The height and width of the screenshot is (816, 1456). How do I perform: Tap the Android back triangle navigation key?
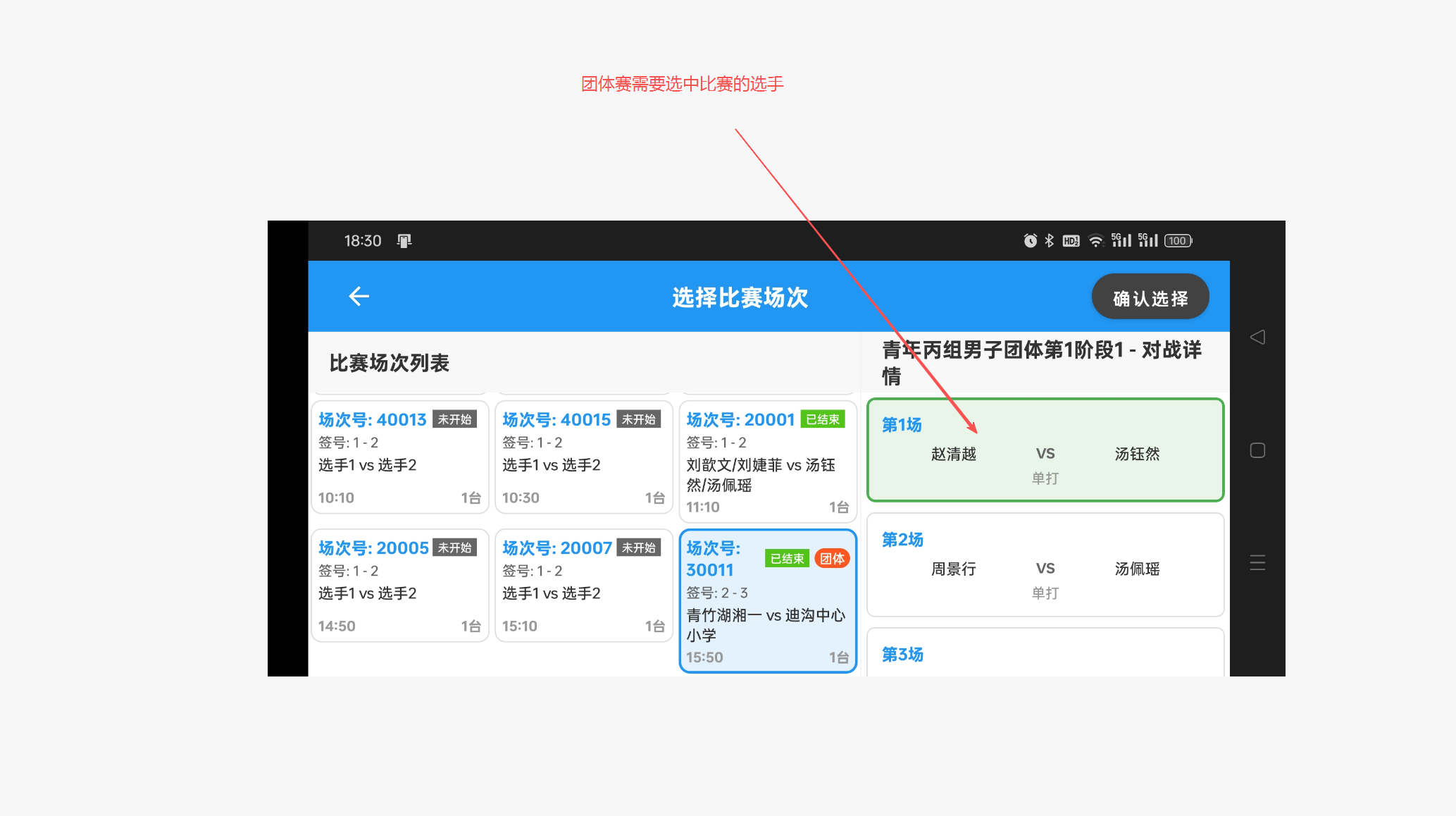[1258, 337]
